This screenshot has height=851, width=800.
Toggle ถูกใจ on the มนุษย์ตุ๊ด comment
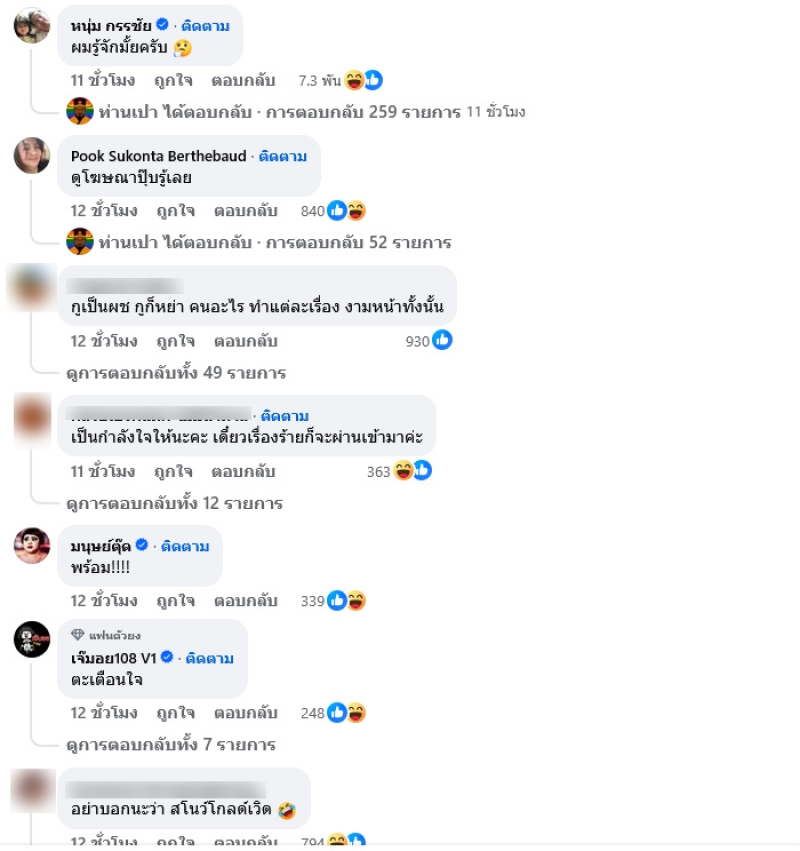coord(175,601)
